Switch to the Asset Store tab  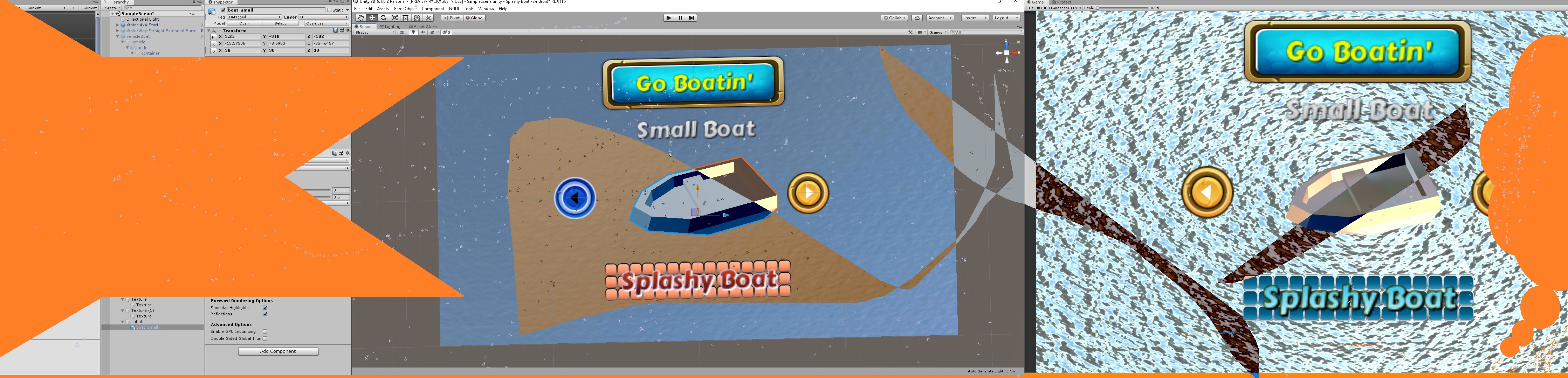pyautogui.click(x=423, y=27)
